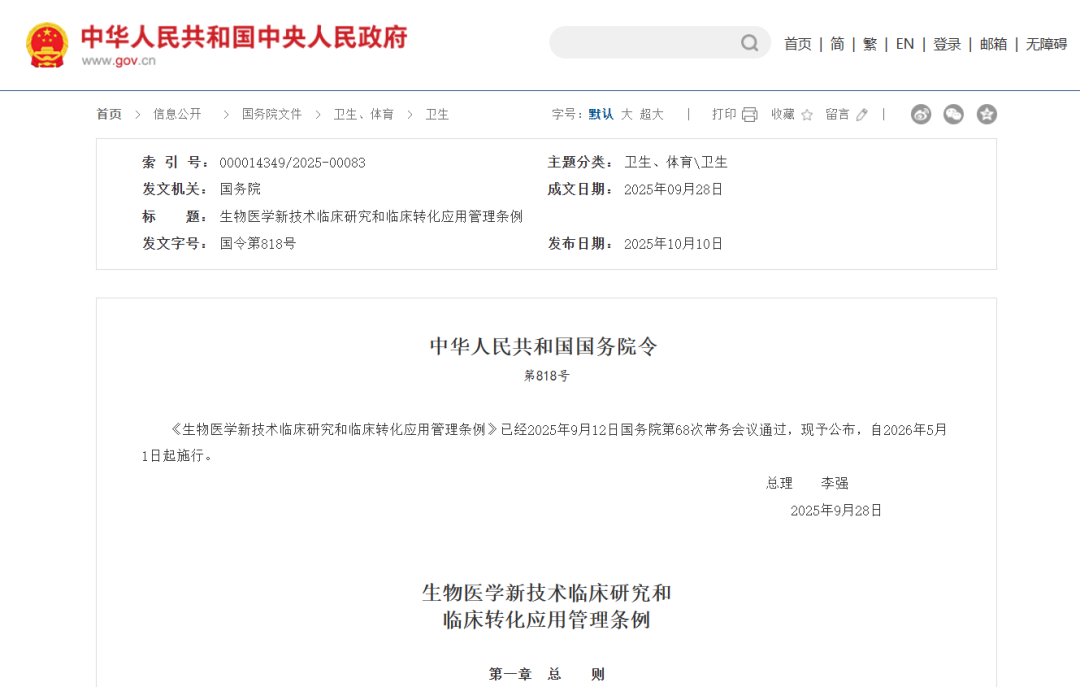Share the page via the WeChat icon
This screenshot has height=687, width=1080.
(953, 114)
